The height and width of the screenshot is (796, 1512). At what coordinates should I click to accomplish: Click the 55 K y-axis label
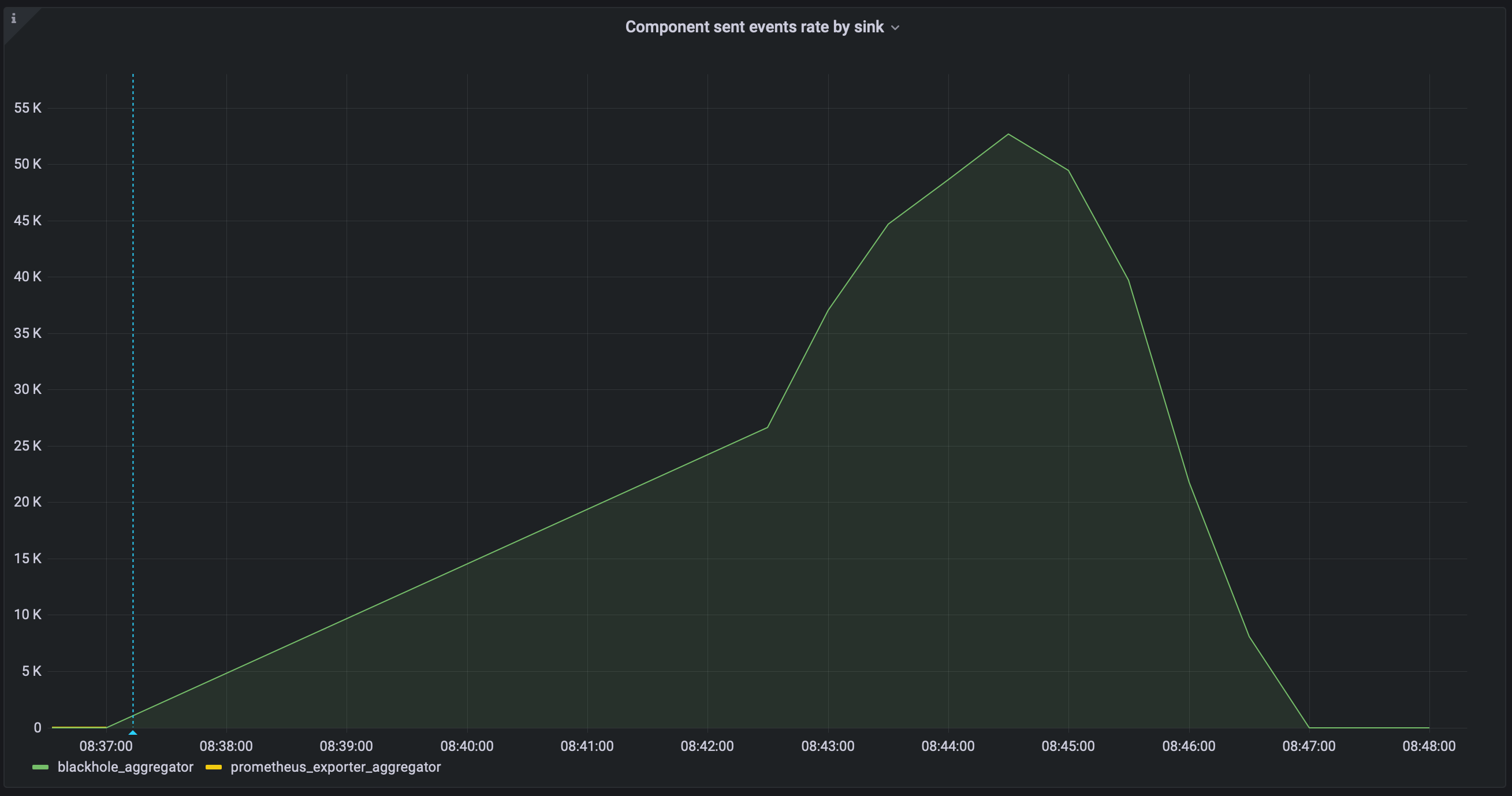coord(28,107)
